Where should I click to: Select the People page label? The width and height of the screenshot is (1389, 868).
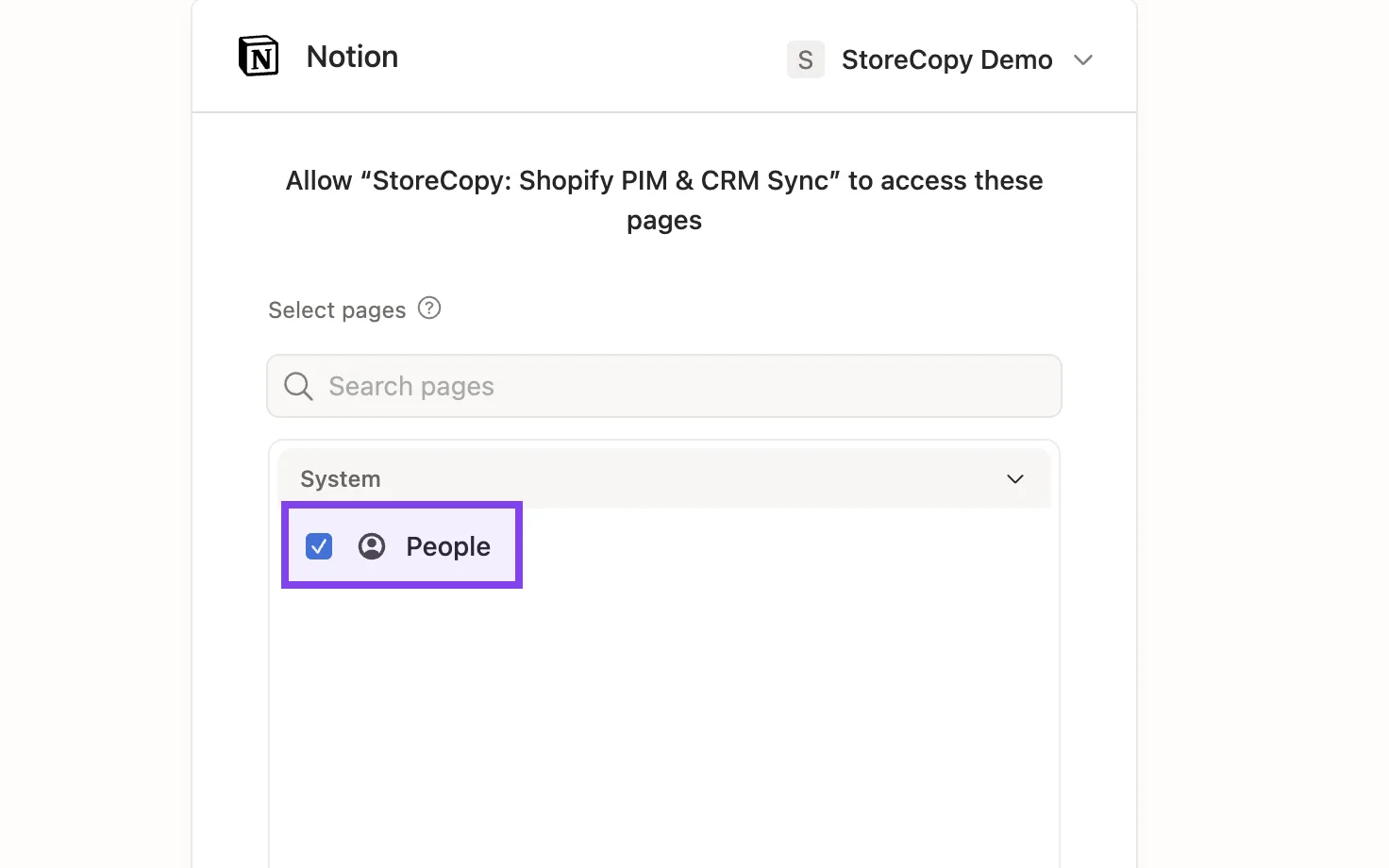pos(448,546)
